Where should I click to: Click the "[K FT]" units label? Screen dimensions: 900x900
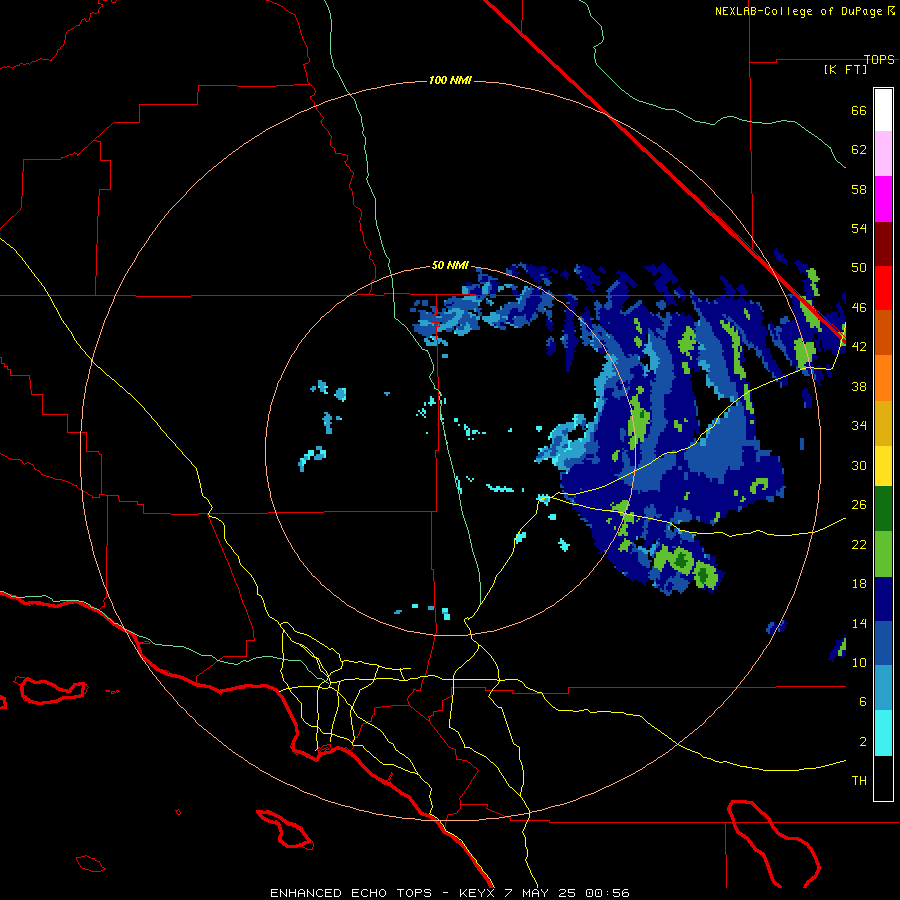(845, 70)
